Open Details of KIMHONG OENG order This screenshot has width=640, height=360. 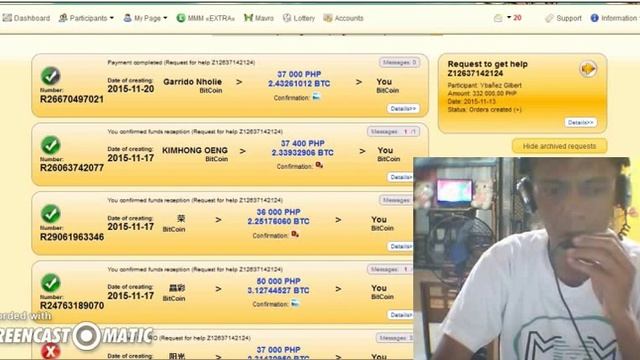[x=400, y=177]
